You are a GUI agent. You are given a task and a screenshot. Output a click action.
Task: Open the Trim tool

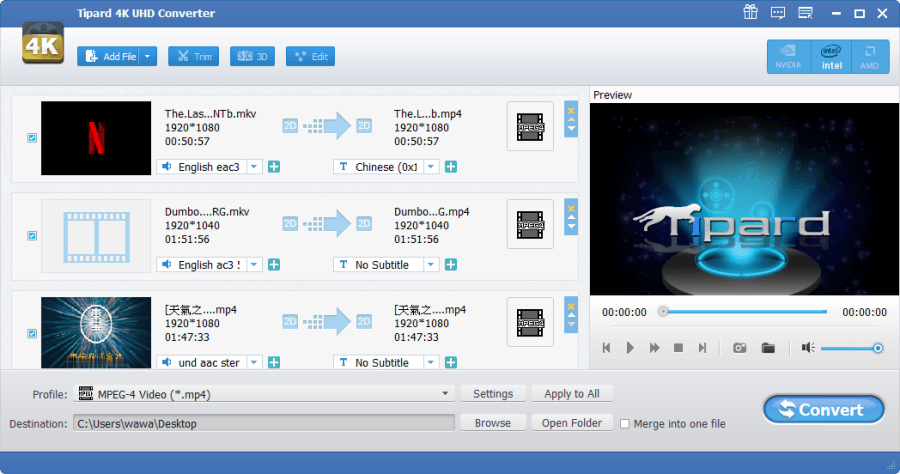(x=193, y=56)
